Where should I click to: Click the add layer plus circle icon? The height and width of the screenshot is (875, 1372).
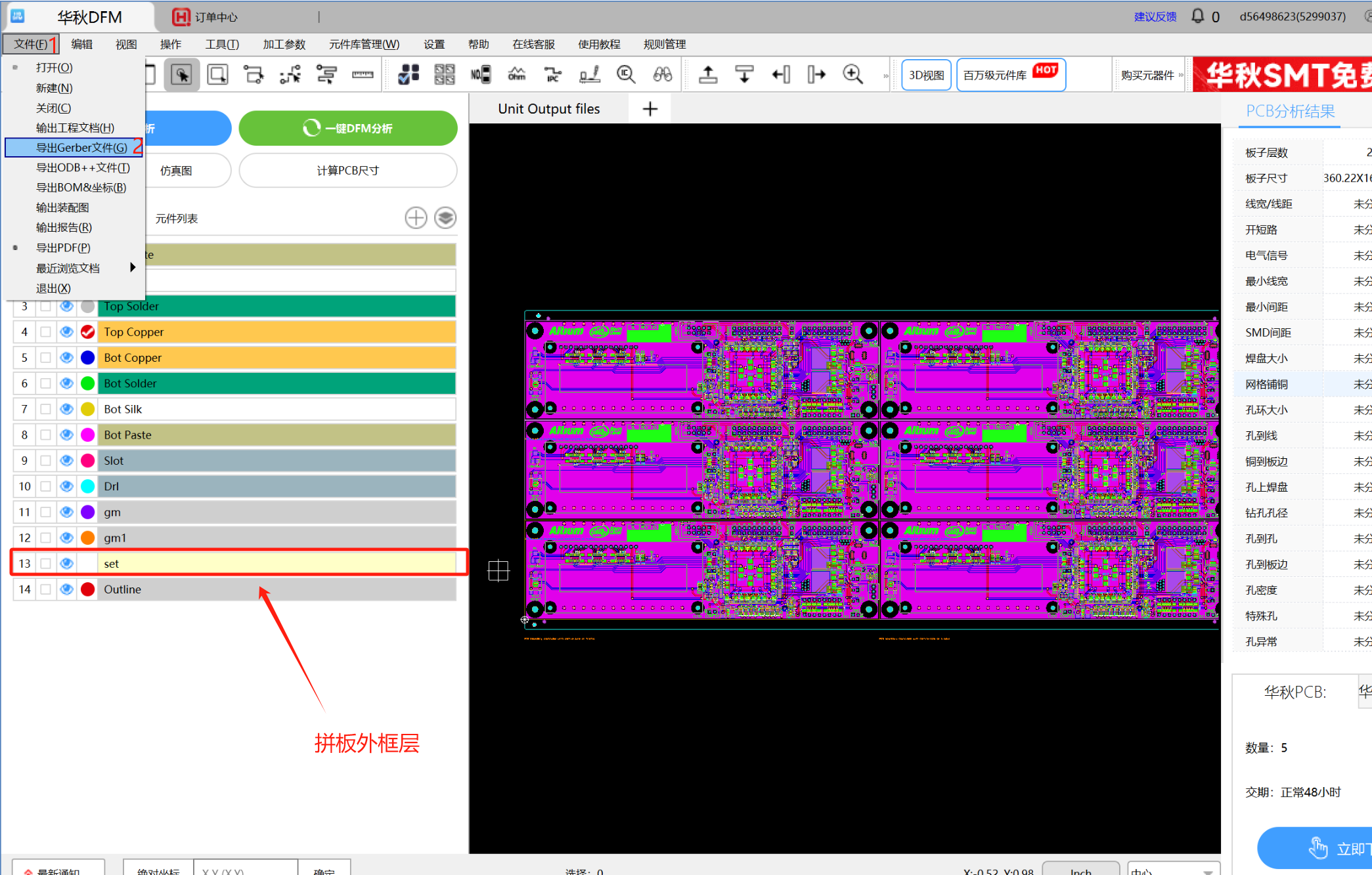(x=416, y=218)
